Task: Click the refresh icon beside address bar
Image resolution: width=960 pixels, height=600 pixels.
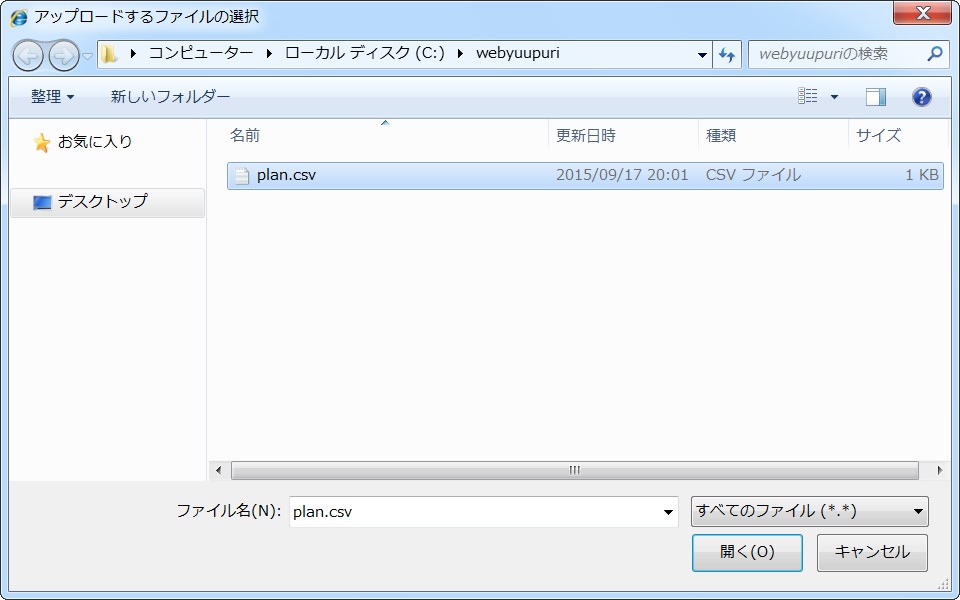Action: pyautogui.click(x=727, y=55)
